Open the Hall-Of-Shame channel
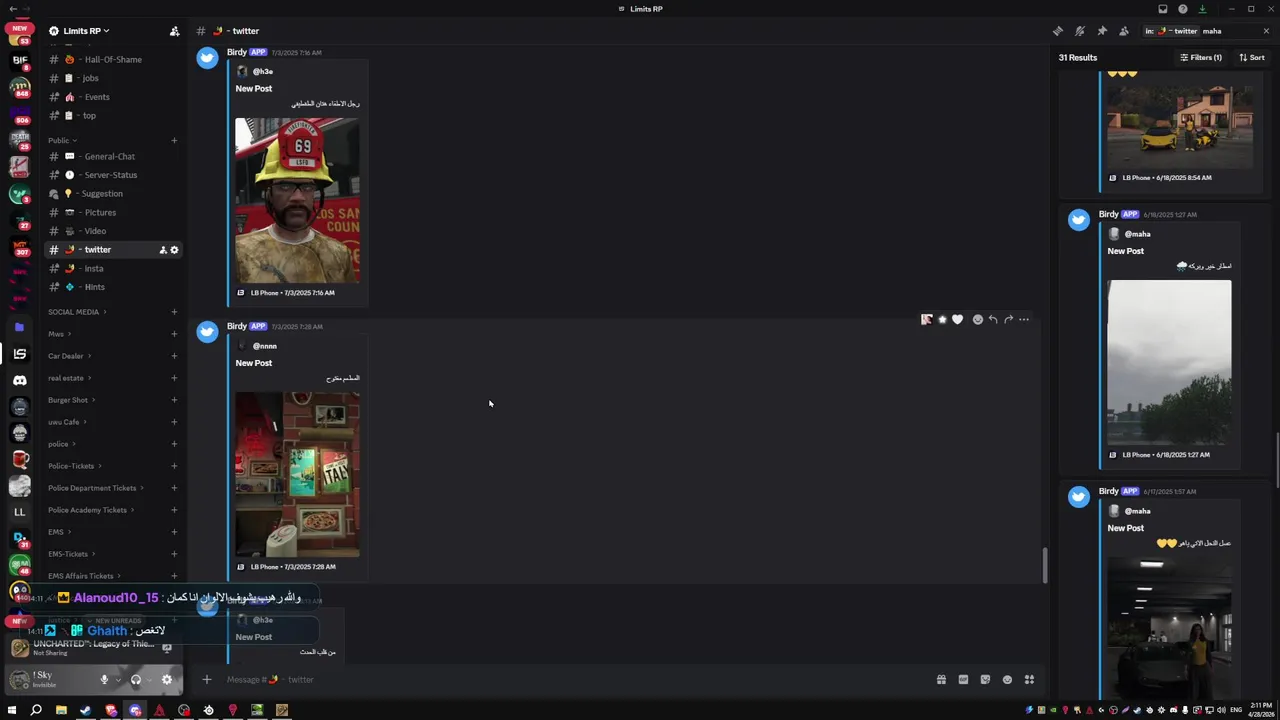 tap(112, 59)
